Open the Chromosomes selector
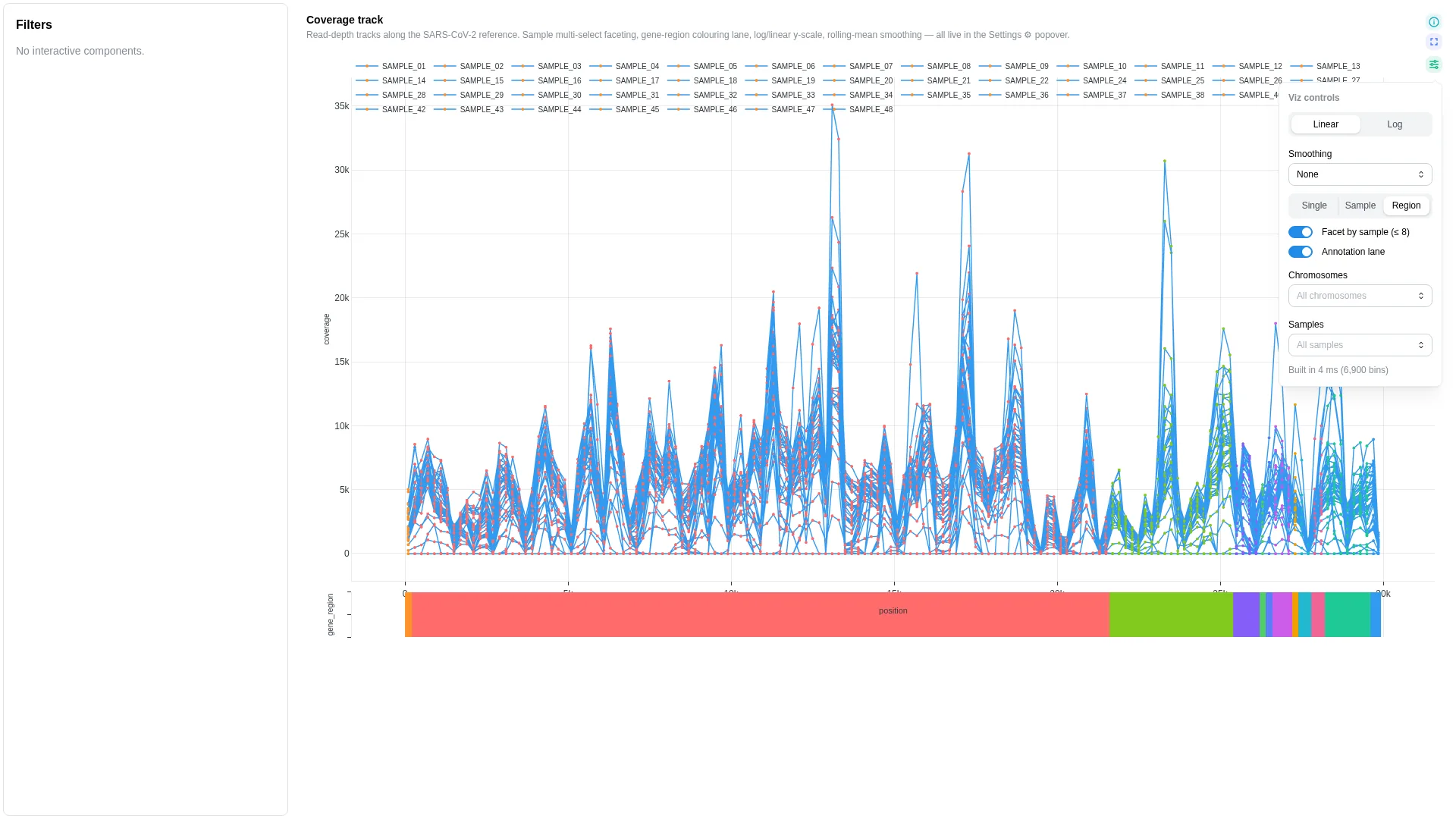The width and height of the screenshot is (1456, 819). coord(1360,296)
